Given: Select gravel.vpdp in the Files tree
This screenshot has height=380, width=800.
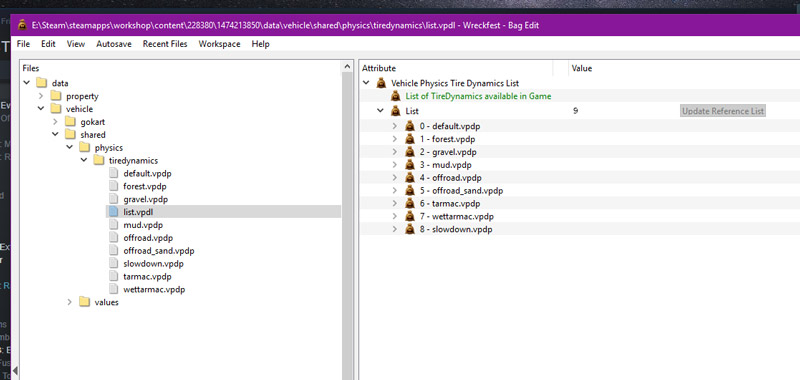Looking at the screenshot, I should click(x=145, y=199).
